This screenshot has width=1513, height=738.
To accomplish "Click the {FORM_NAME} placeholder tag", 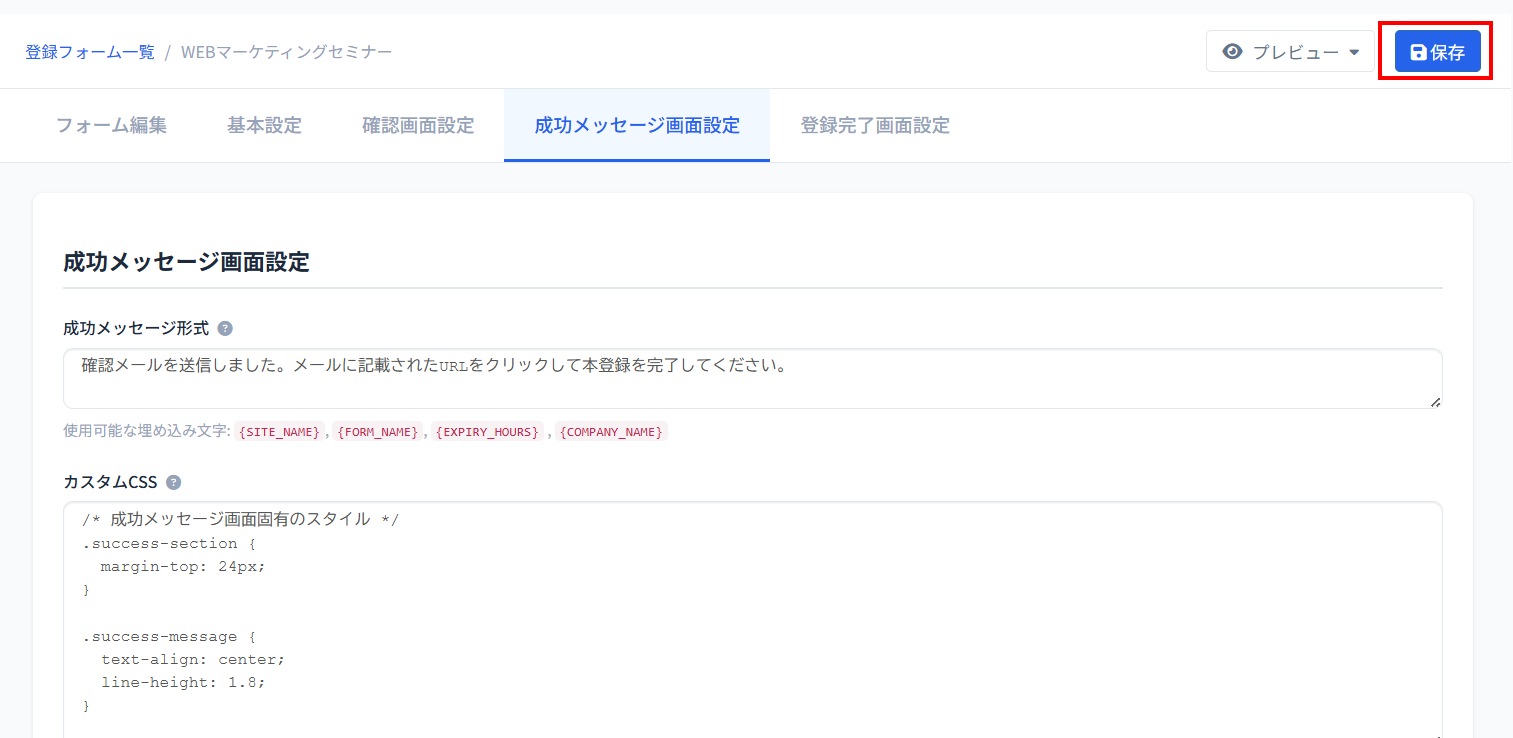I will [x=378, y=432].
